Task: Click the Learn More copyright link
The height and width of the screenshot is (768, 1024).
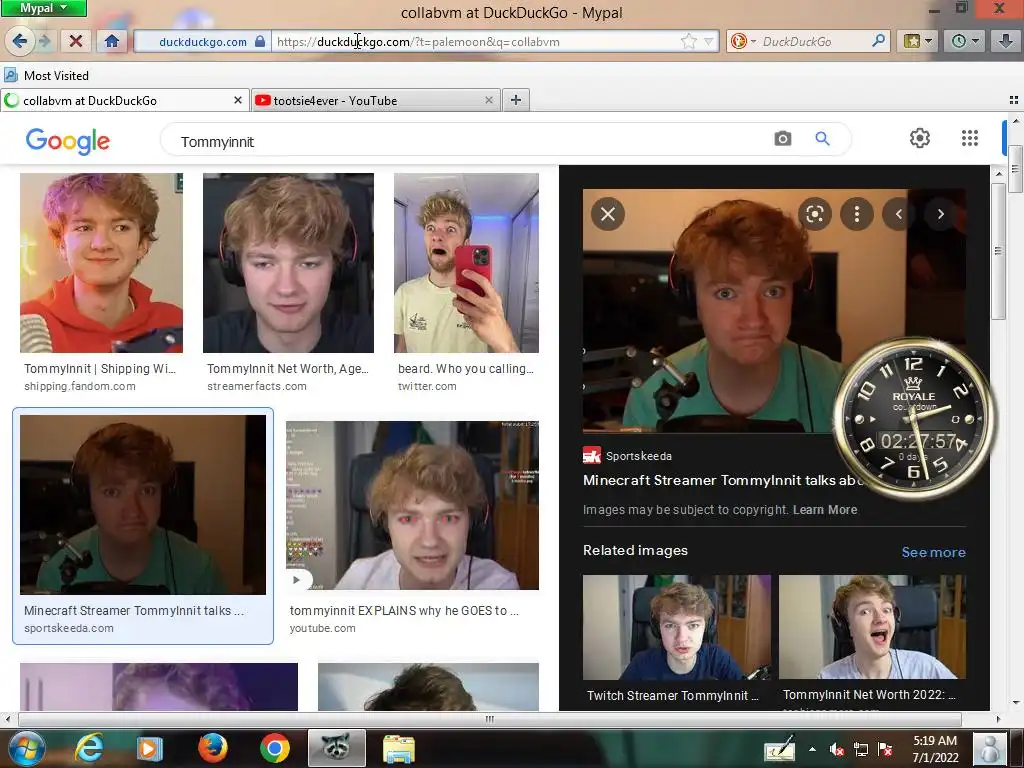Action: click(825, 509)
